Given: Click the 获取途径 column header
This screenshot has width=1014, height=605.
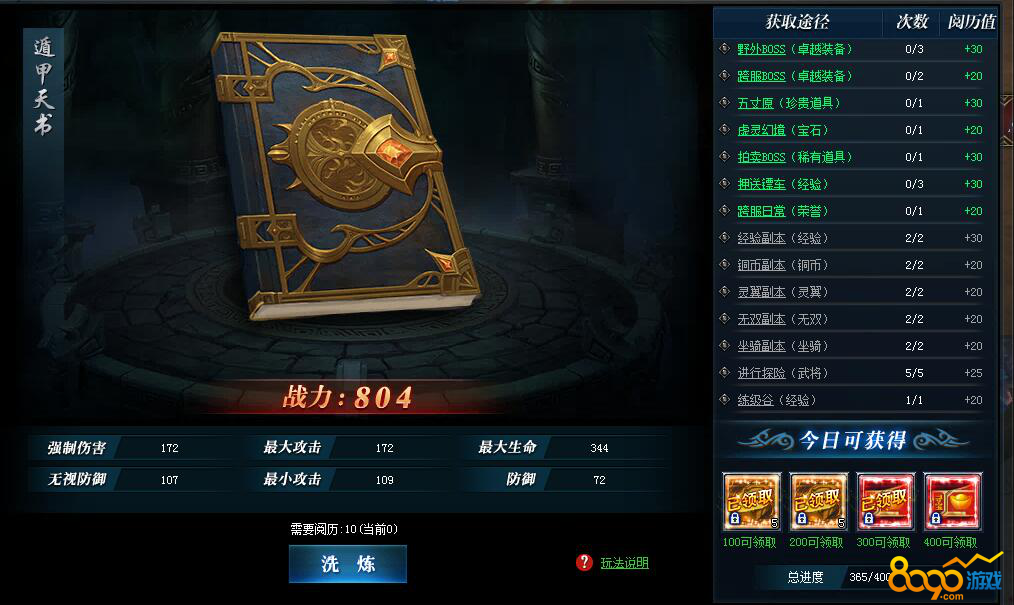Looking at the screenshot, I should coord(797,22).
